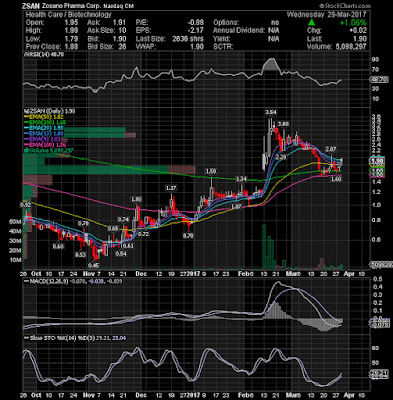
Task: Click the 0.53 price annotation
Action: pyautogui.click(x=80, y=255)
